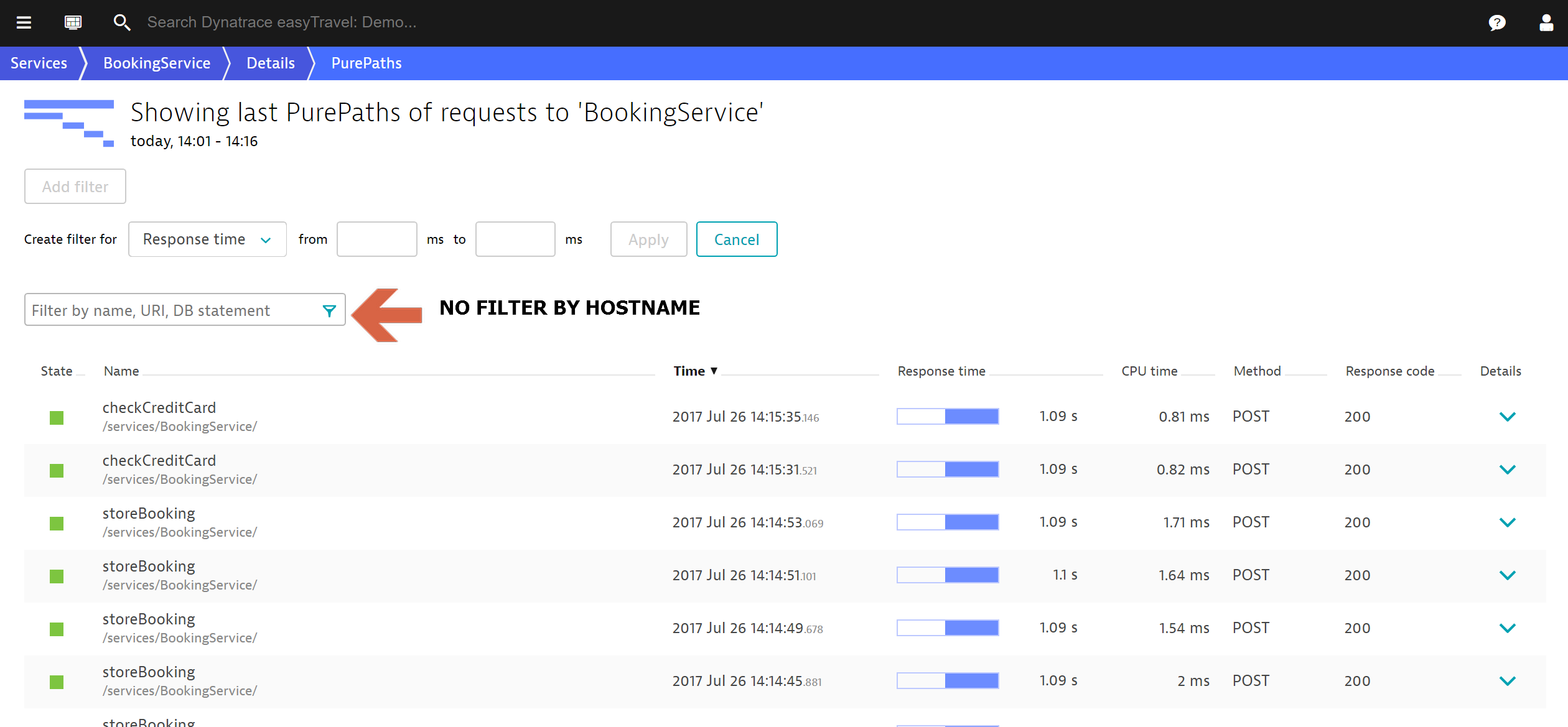Click response time bar of first row
The width and height of the screenshot is (1568, 727).
(947, 417)
